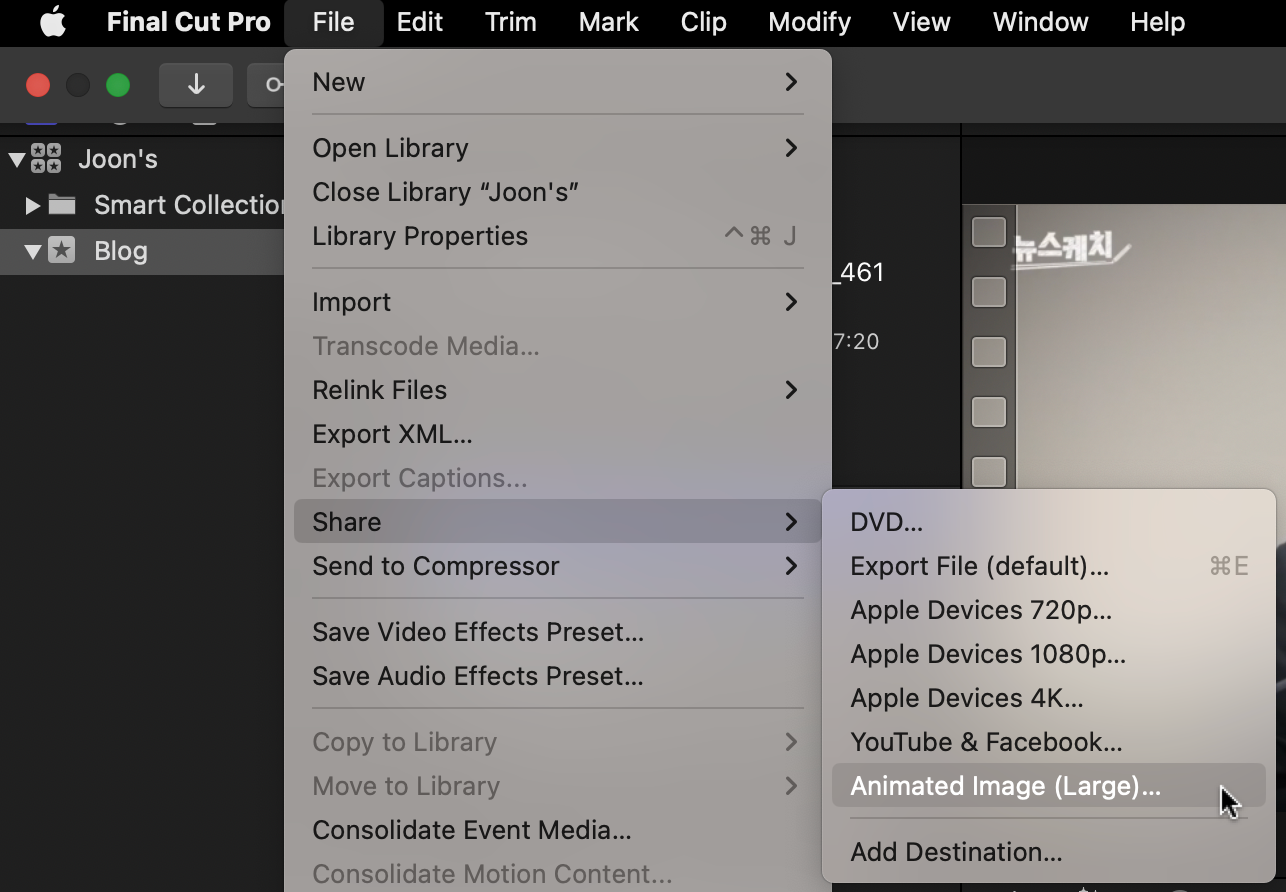Select the Joon's library icon
The height and width of the screenshot is (892, 1286).
(x=46, y=158)
